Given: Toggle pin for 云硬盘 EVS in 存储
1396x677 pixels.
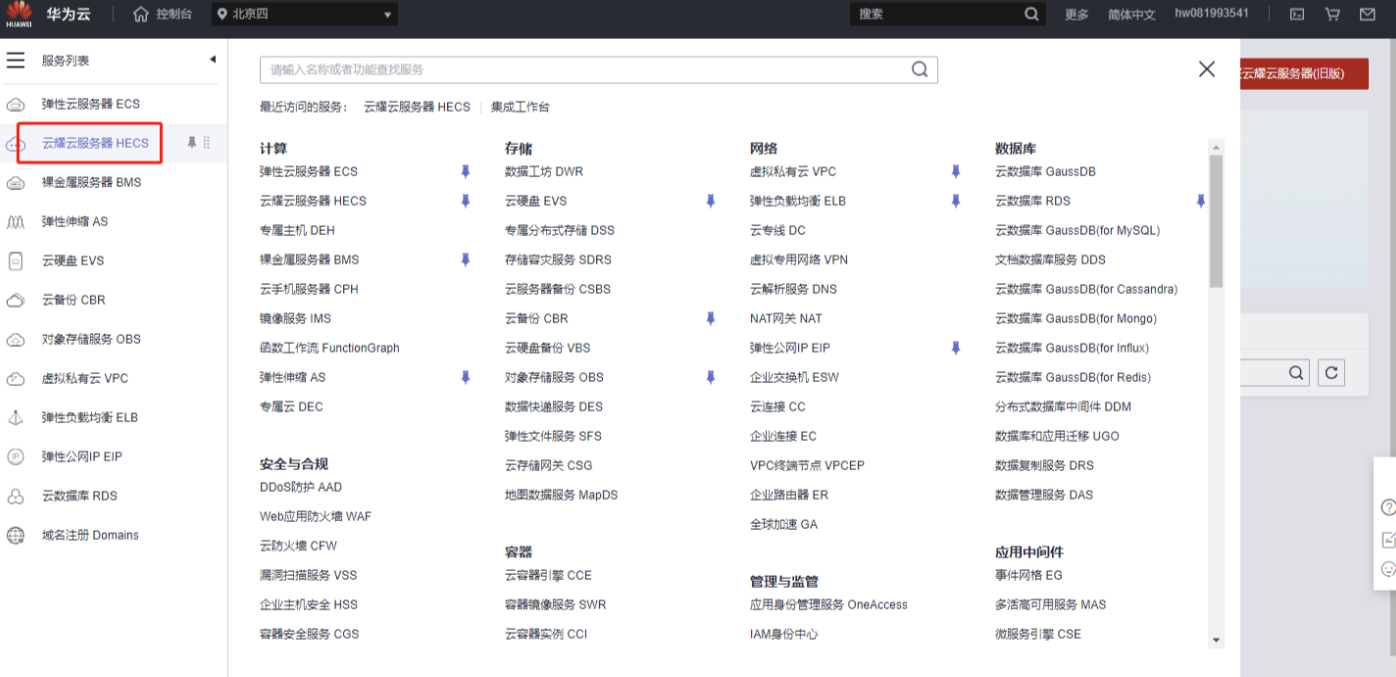Looking at the screenshot, I should [x=711, y=201].
